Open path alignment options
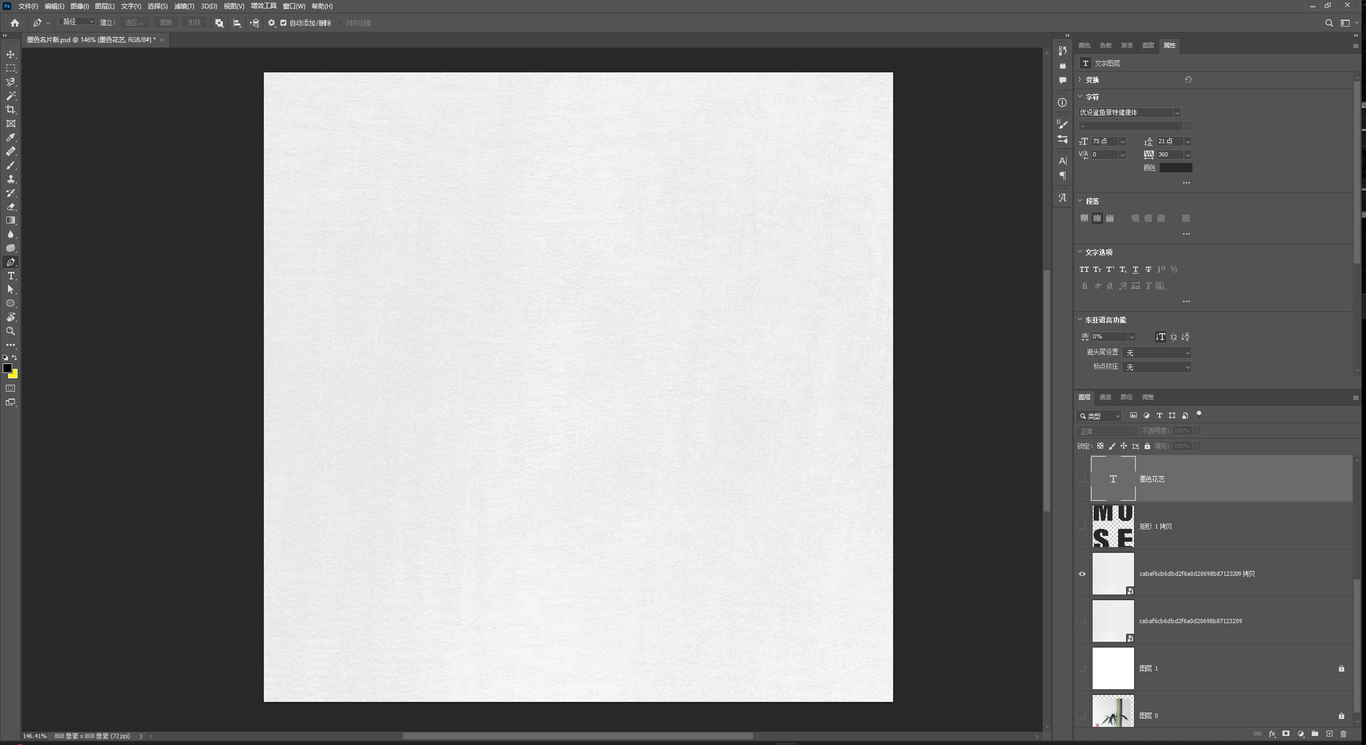The height and width of the screenshot is (745, 1366). pos(237,23)
